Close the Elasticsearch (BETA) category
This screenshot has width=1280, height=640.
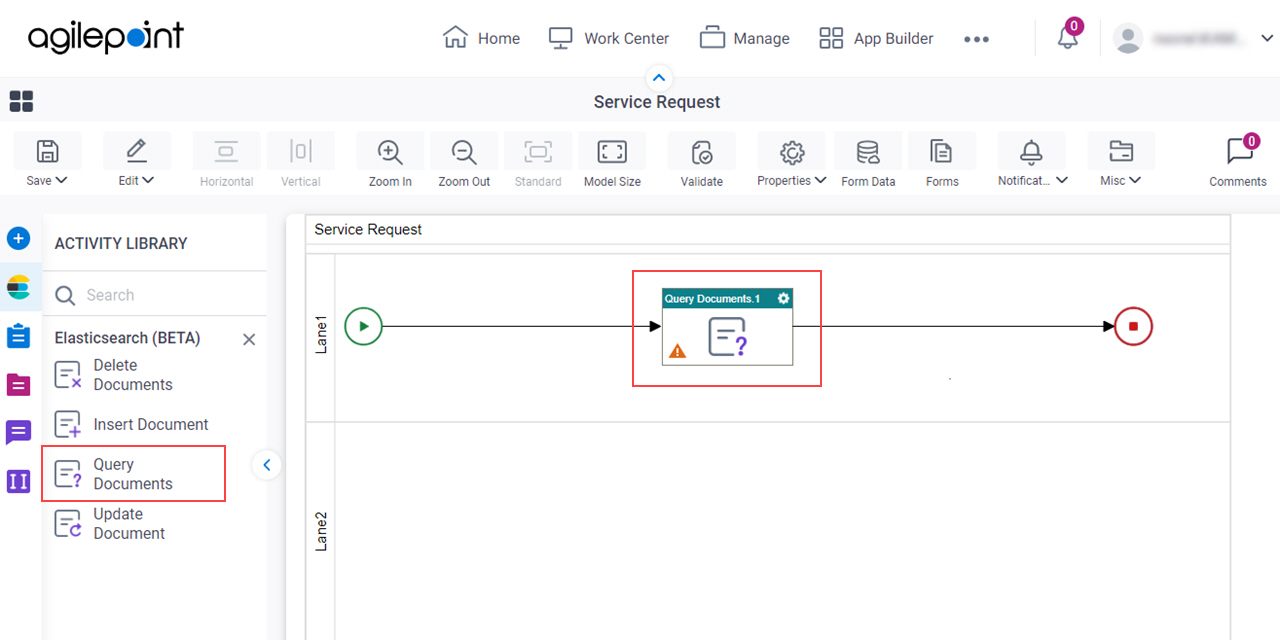click(x=249, y=340)
